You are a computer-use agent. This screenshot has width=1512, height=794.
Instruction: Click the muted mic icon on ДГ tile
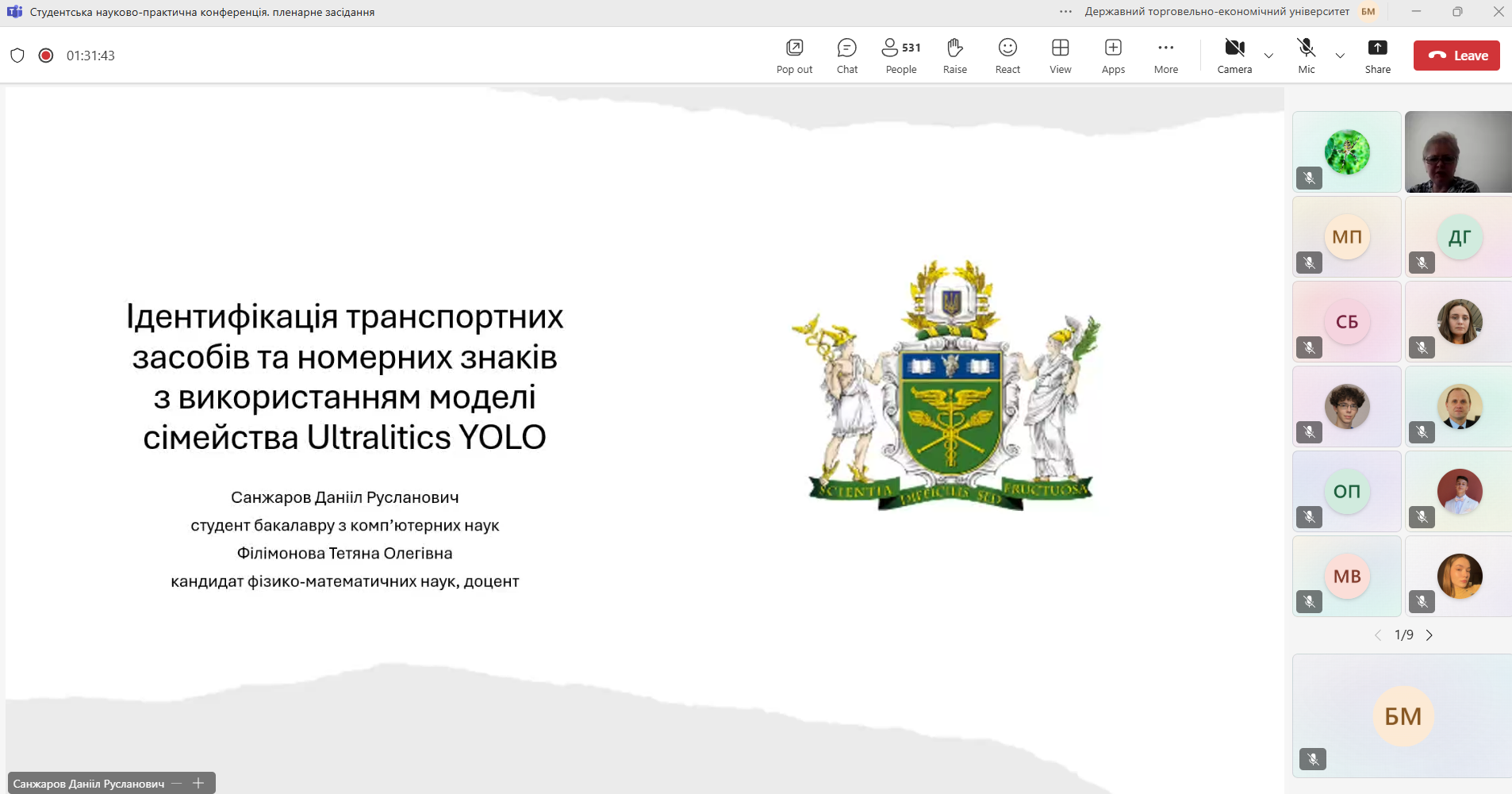click(1422, 263)
